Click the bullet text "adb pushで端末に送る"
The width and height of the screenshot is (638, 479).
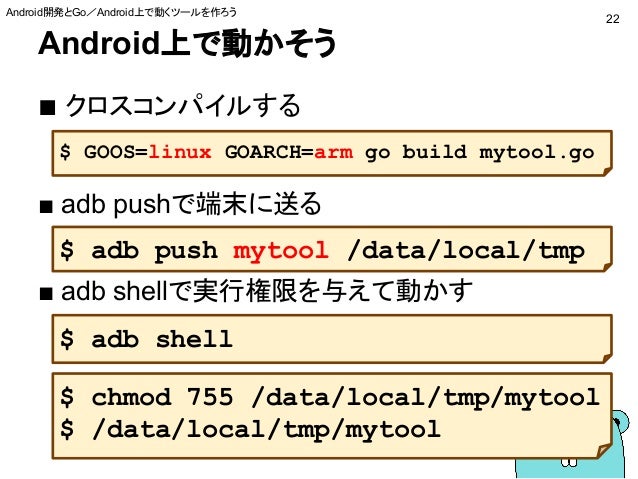(191, 203)
